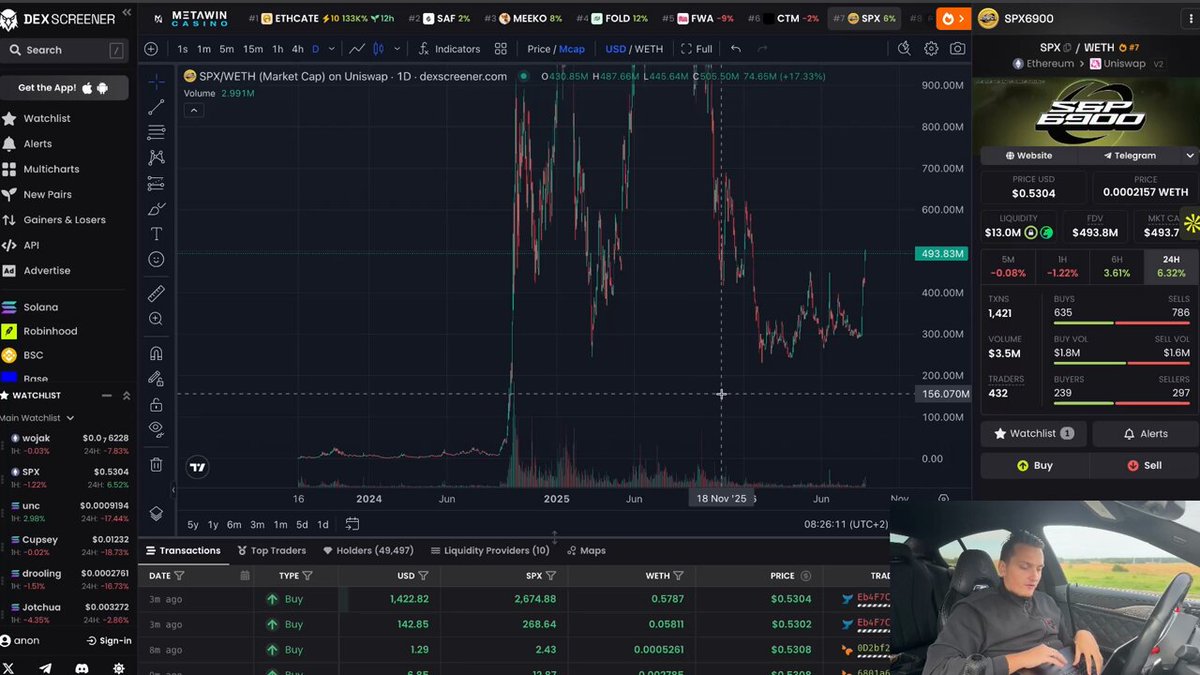The height and width of the screenshot is (675, 1200).
Task: Toggle fullscreen chart with Full
Action: 697,49
